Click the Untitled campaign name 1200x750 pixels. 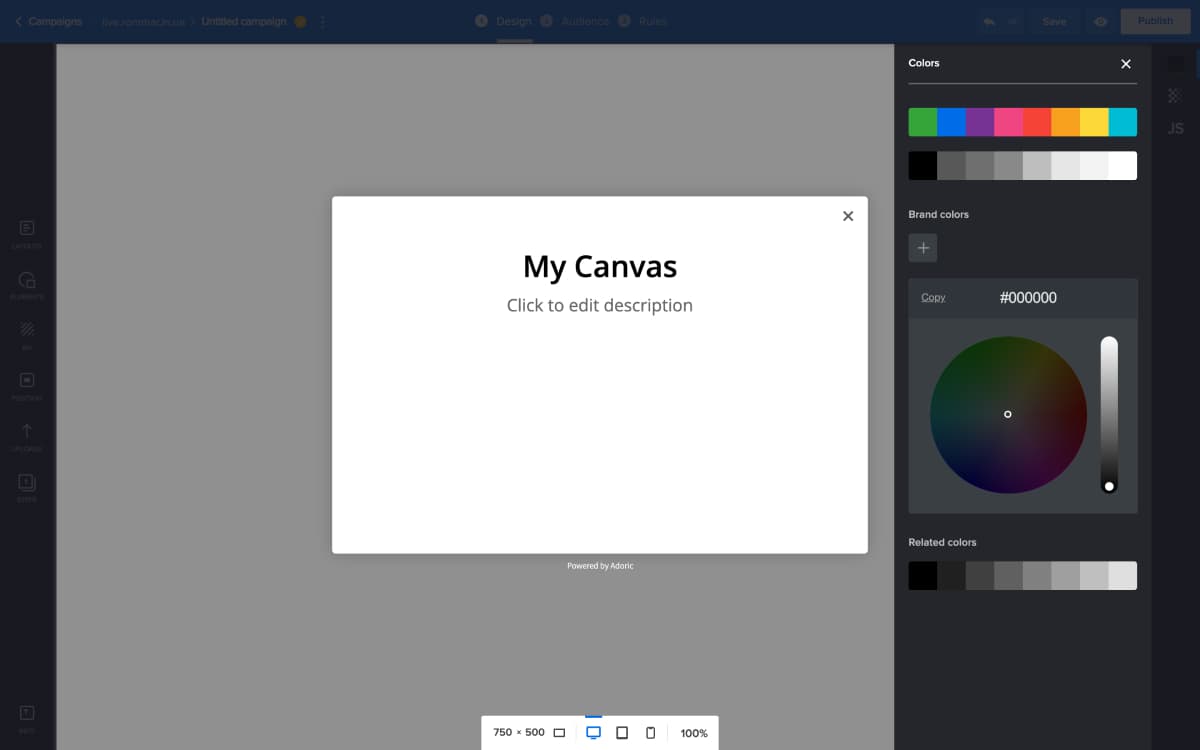pyautogui.click(x=244, y=21)
